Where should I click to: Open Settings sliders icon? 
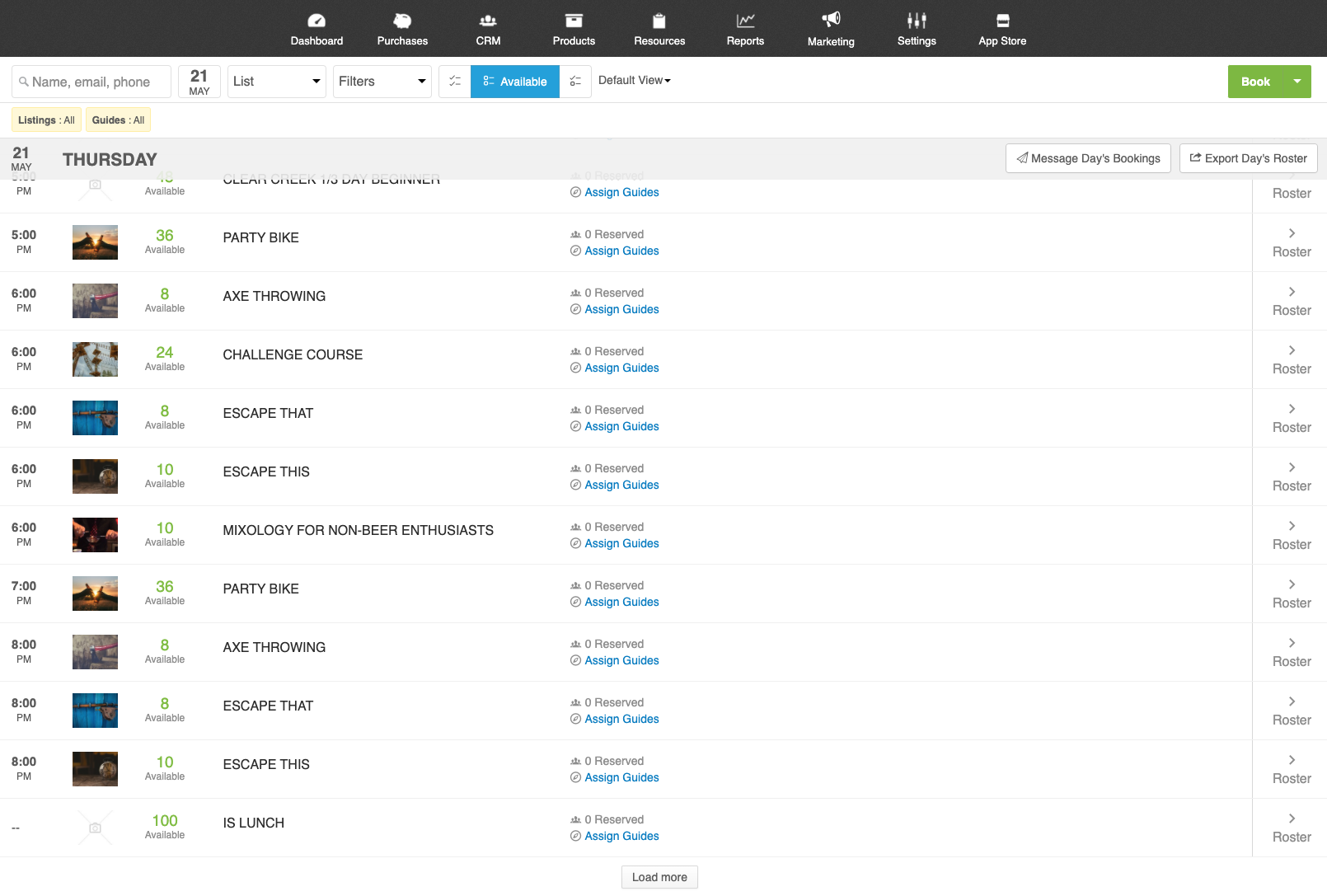click(917, 21)
